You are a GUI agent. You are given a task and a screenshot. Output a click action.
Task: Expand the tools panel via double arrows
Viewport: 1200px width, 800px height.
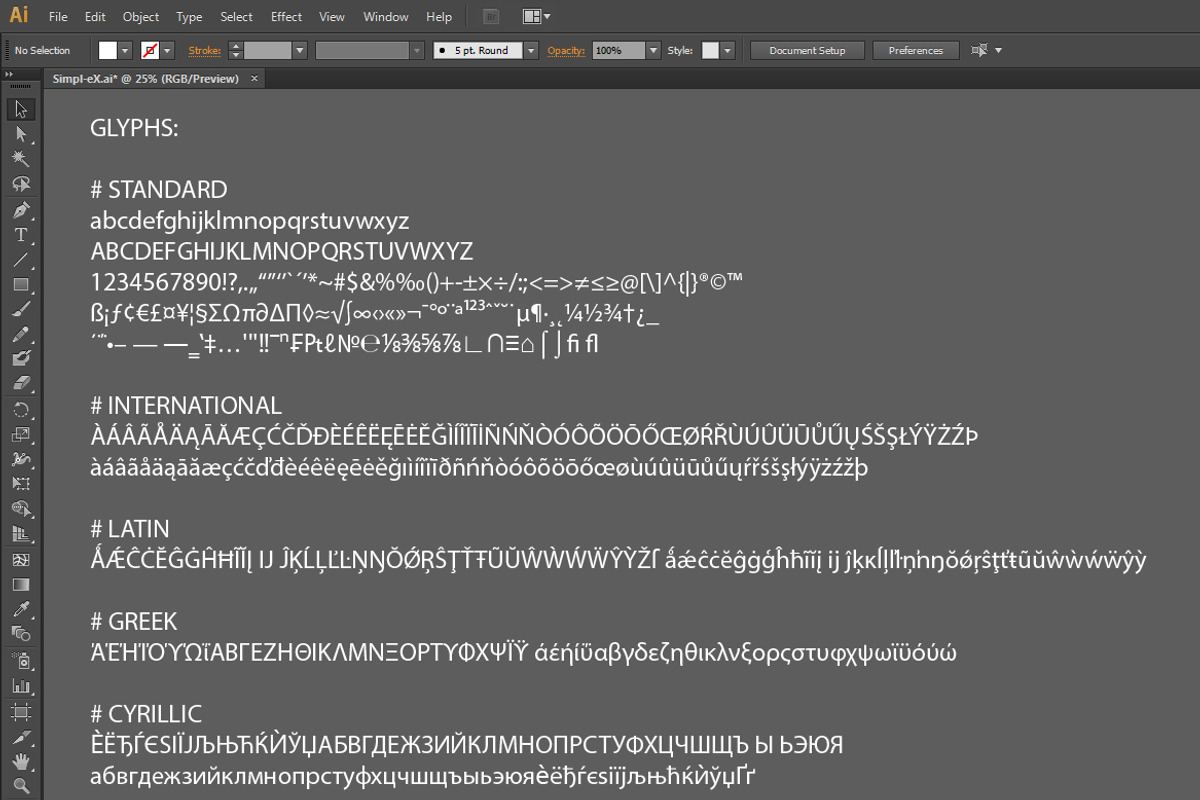[x=10, y=74]
